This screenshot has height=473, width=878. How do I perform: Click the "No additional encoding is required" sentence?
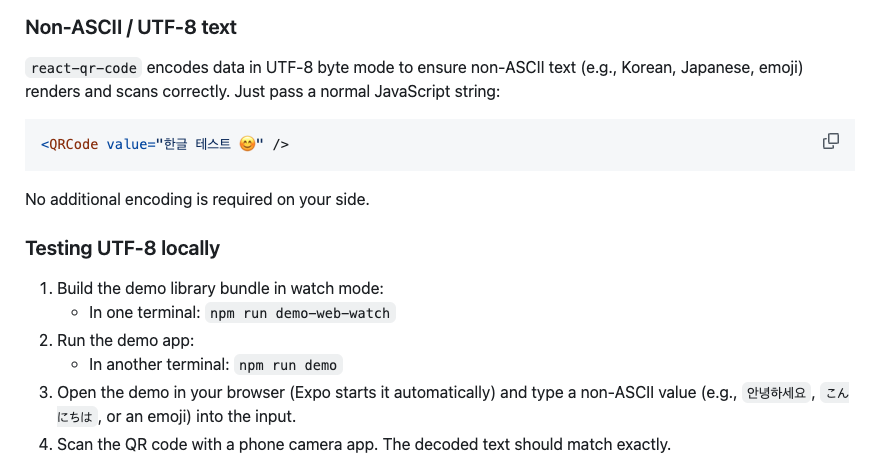[x=197, y=199]
